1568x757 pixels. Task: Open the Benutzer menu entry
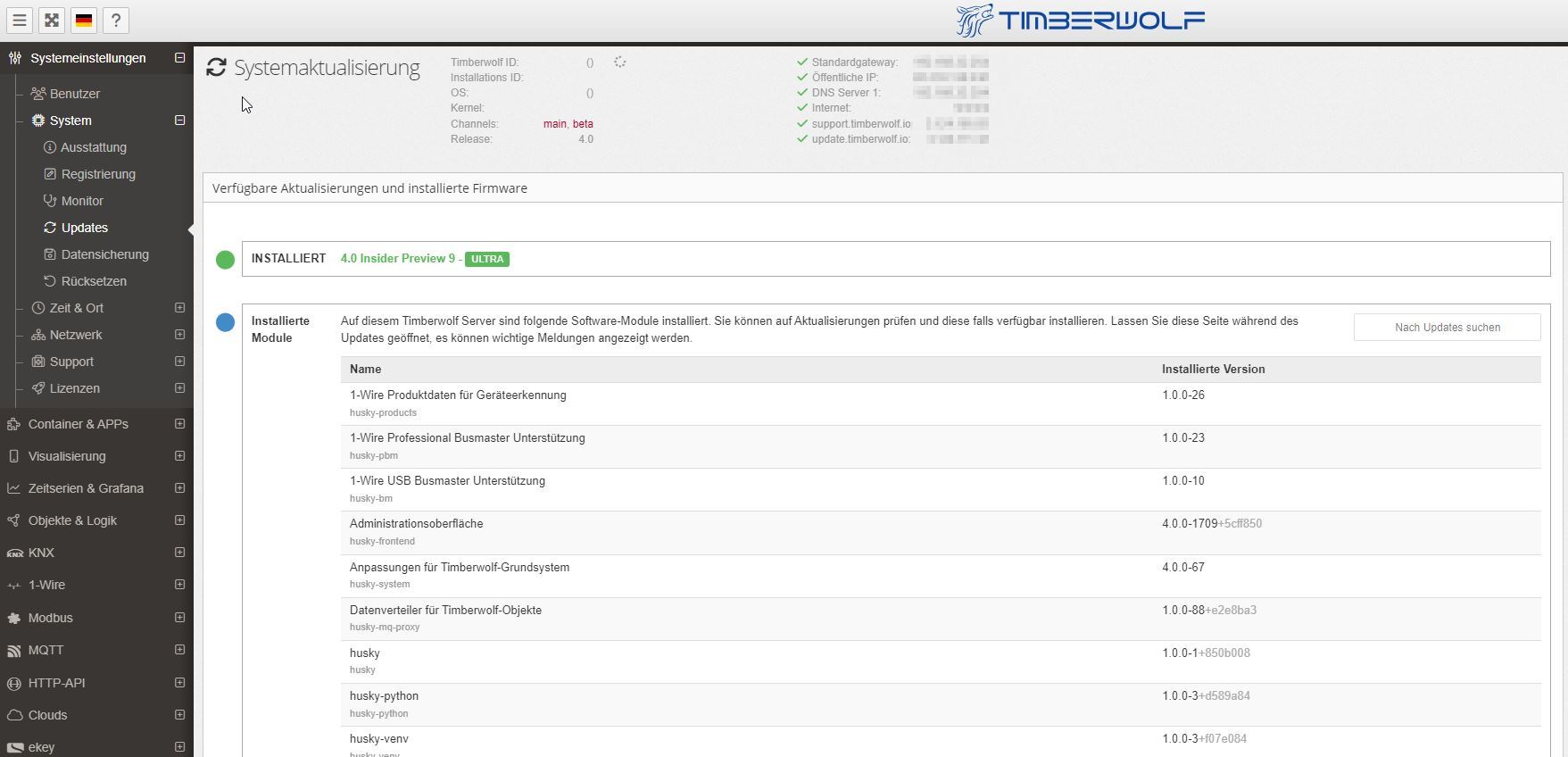75,94
